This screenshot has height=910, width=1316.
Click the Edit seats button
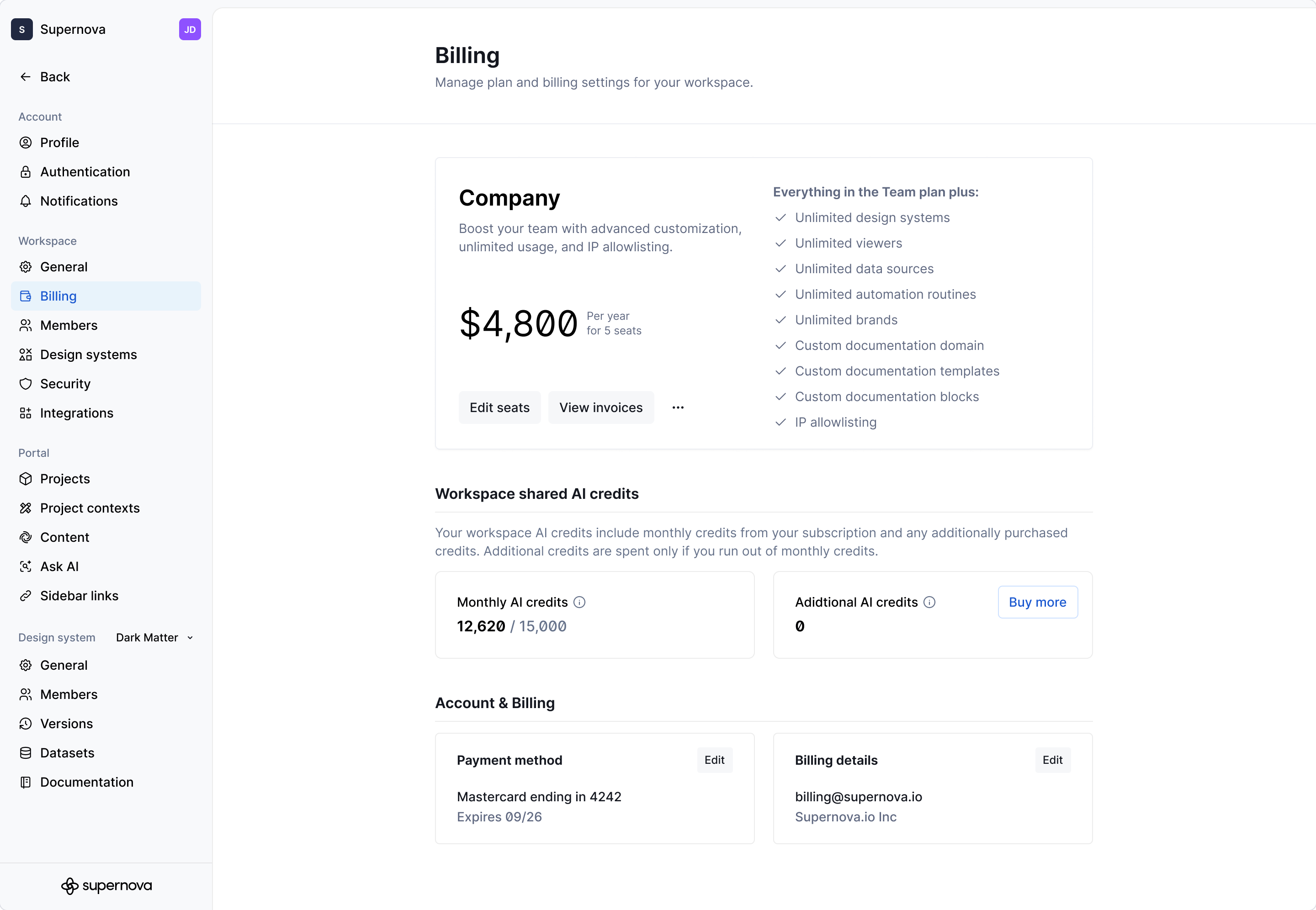click(499, 407)
